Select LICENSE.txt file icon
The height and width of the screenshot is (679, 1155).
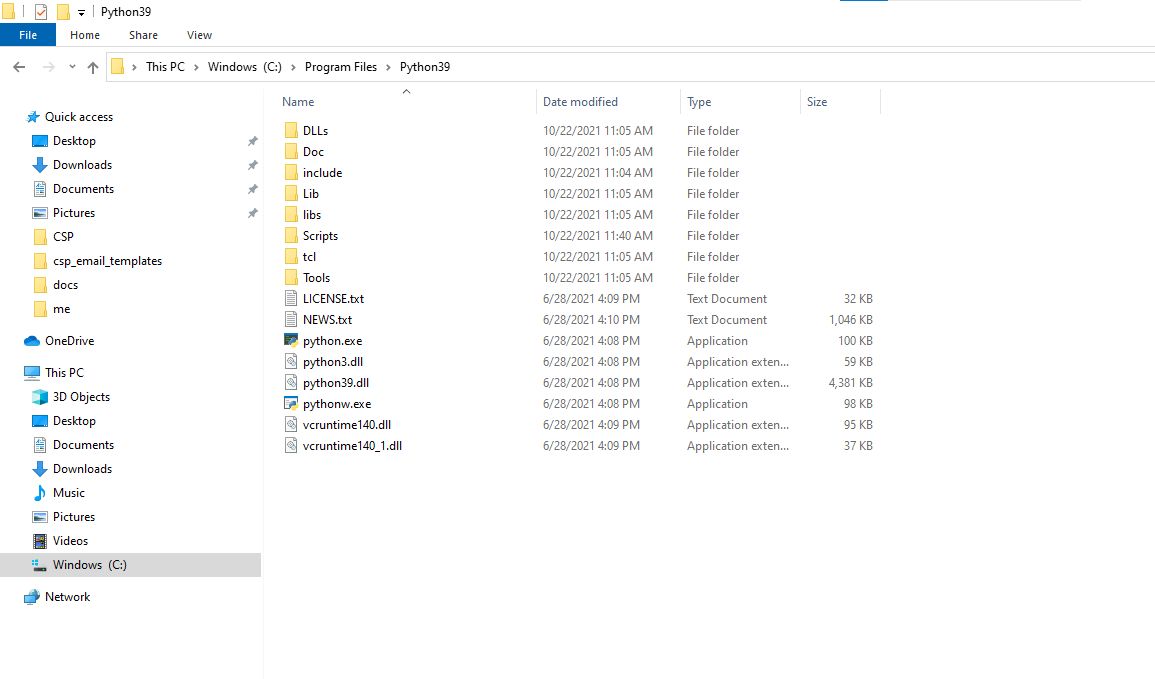click(291, 298)
